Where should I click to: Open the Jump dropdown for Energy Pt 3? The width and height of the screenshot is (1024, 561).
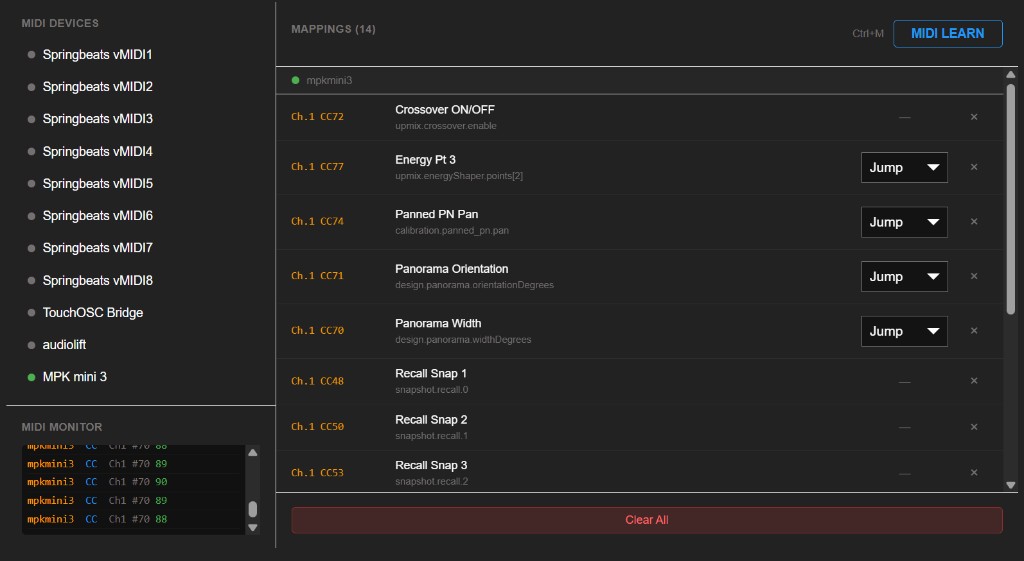[904, 168]
